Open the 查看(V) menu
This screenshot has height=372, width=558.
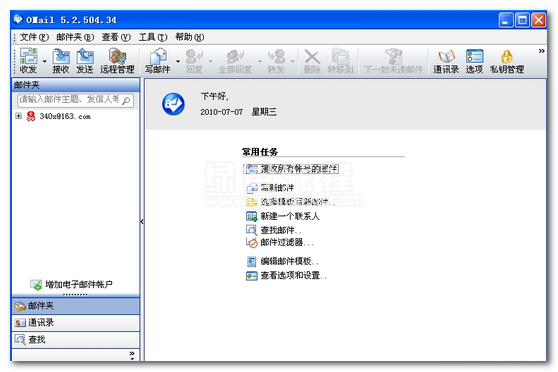point(116,37)
